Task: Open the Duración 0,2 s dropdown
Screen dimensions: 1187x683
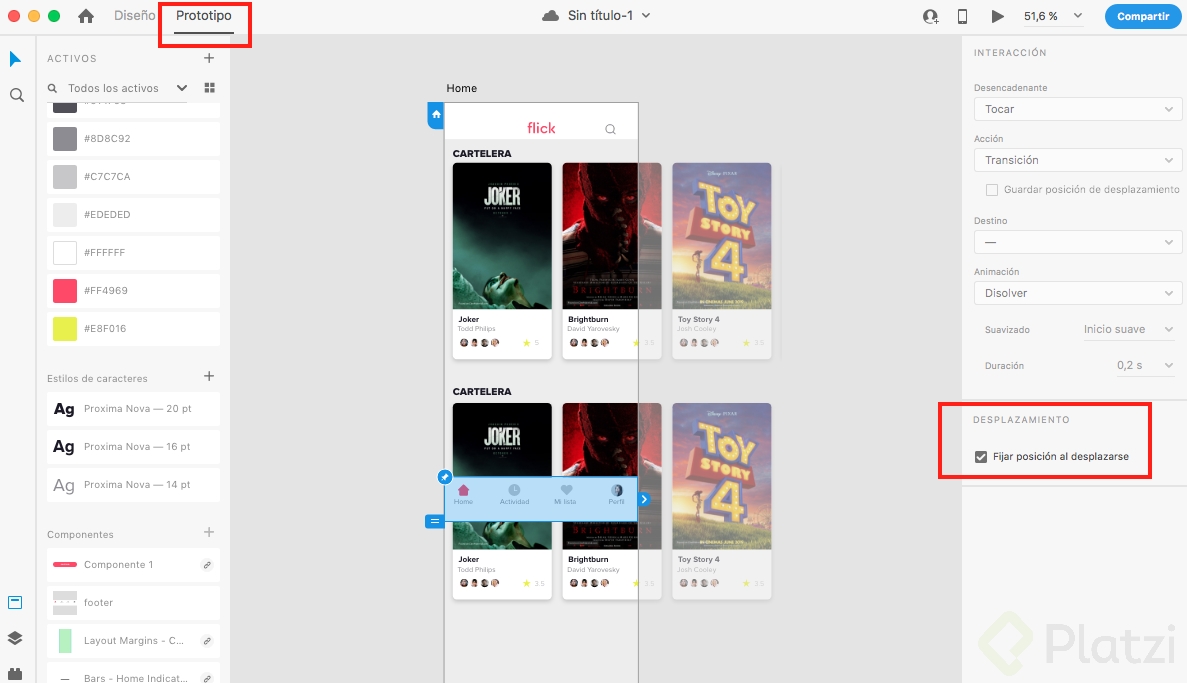Action: [x=1145, y=365]
